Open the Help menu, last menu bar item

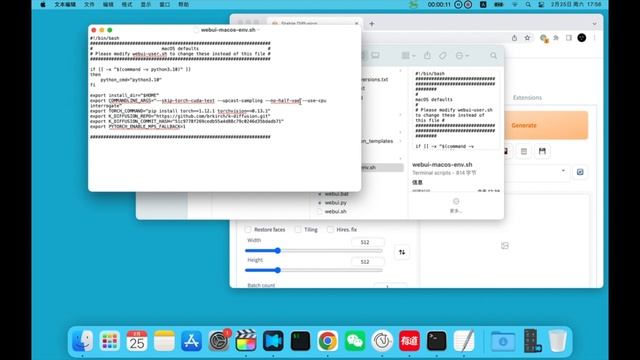coord(184,4)
